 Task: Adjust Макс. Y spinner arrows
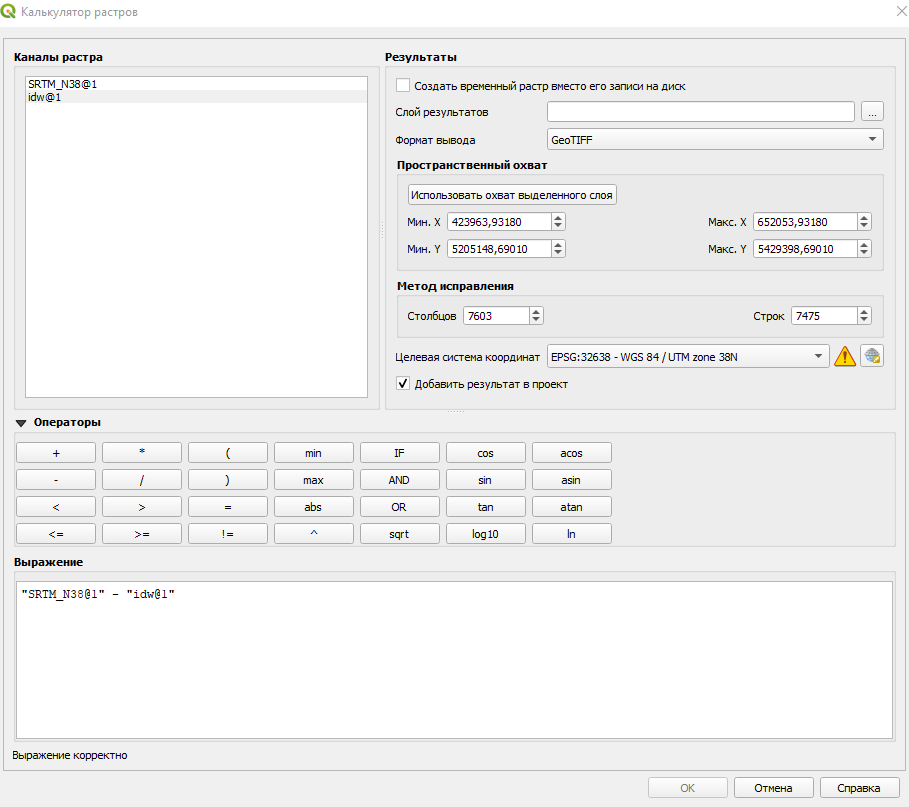[x=864, y=249]
